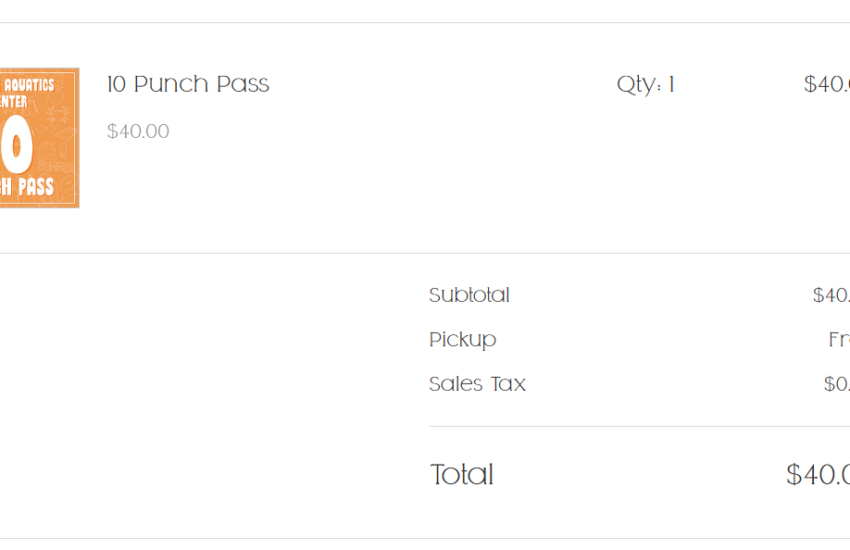This screenshot has height=550, width=850.
Task: Click the AQUATICS text on the product image
Action: 29,85
